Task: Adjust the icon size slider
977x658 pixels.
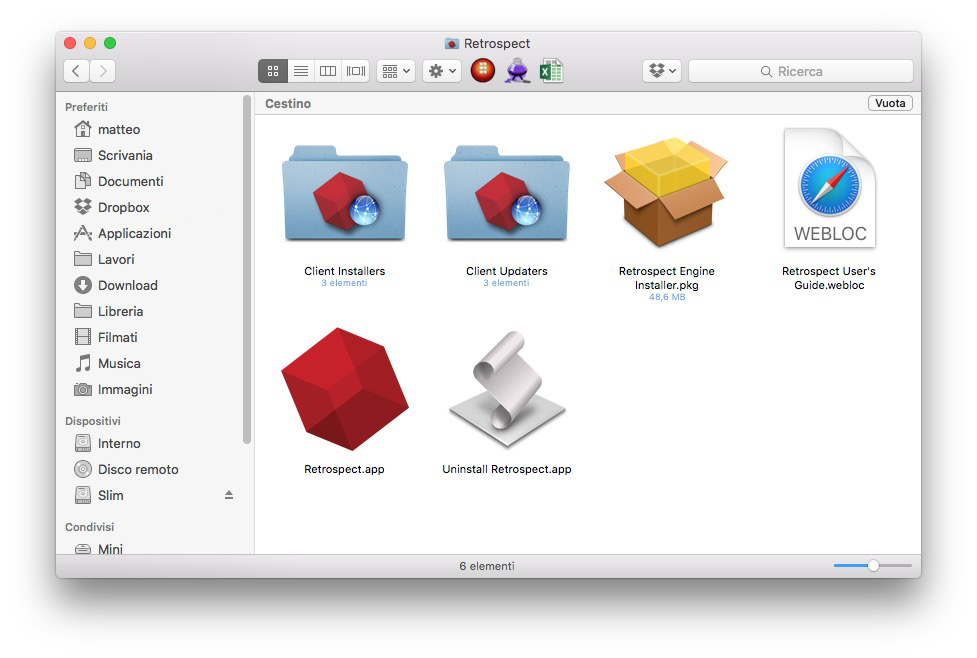Action: click(x=873, y=566)
